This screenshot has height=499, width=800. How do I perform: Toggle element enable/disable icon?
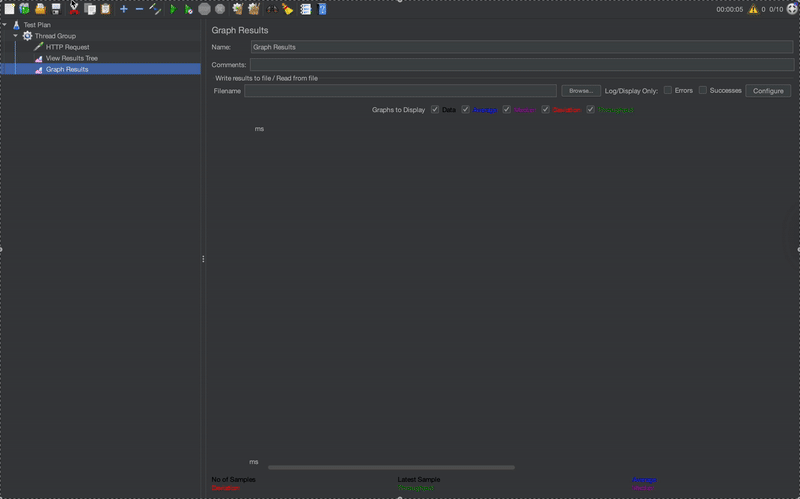155,9
